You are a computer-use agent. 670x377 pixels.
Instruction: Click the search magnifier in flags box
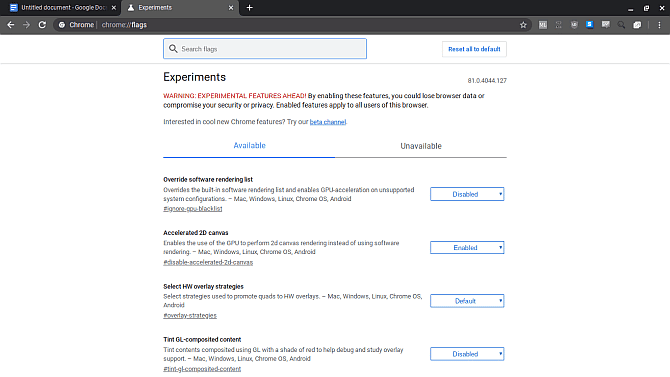pos(173,49)
